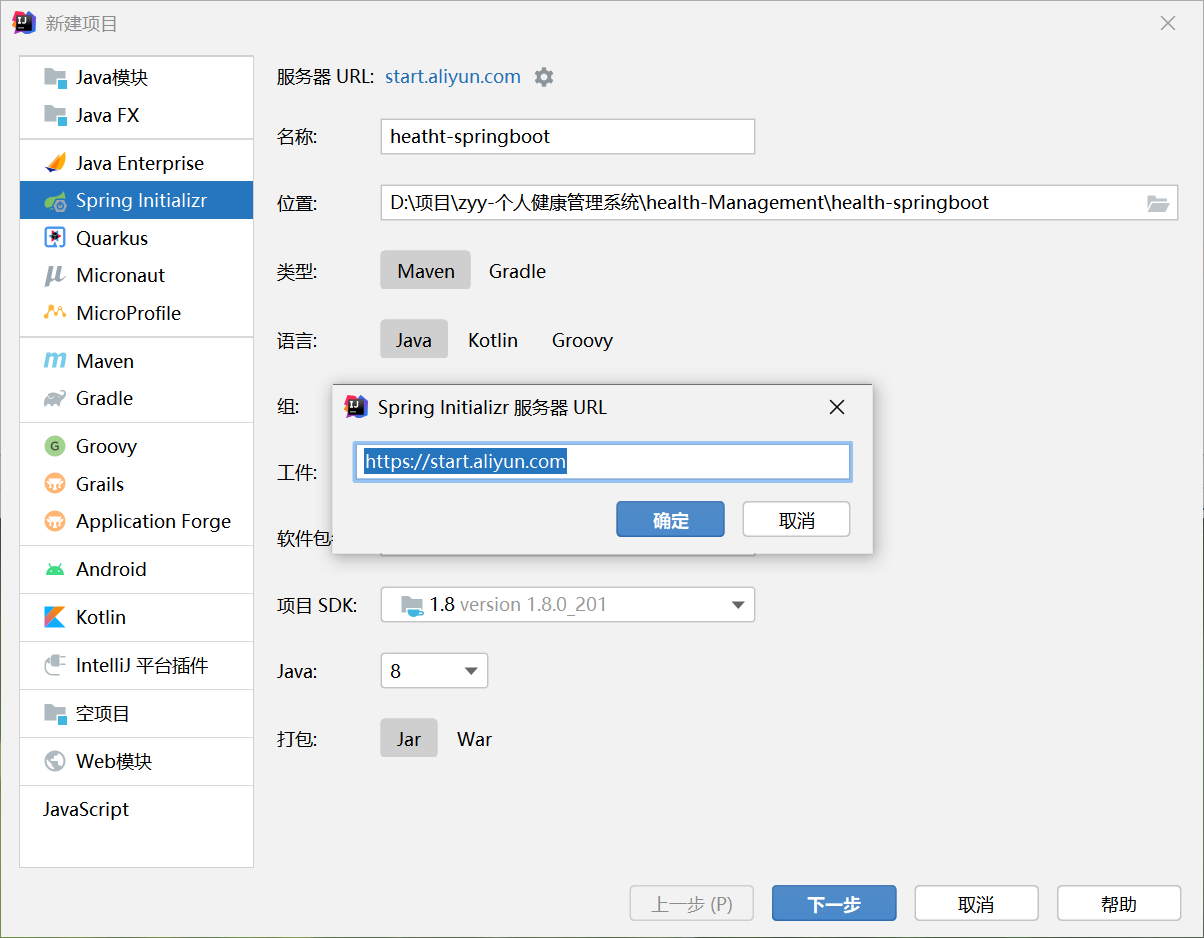Click the Application Forge icon
Viewport: 1204px width, 938px height.
[55, 521]
